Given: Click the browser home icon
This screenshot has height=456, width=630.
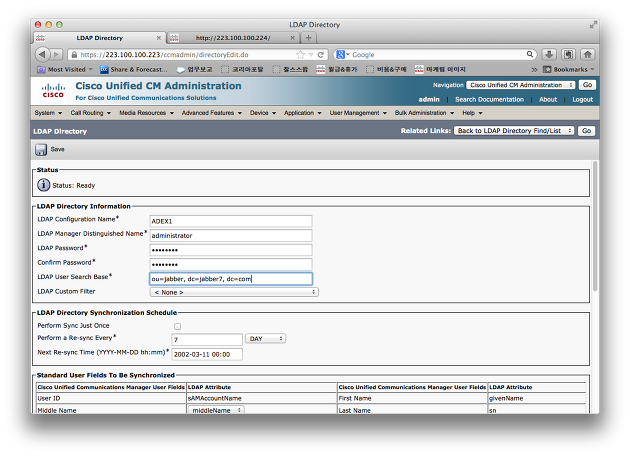Looking at the screenshot, I should click(587, 54).
